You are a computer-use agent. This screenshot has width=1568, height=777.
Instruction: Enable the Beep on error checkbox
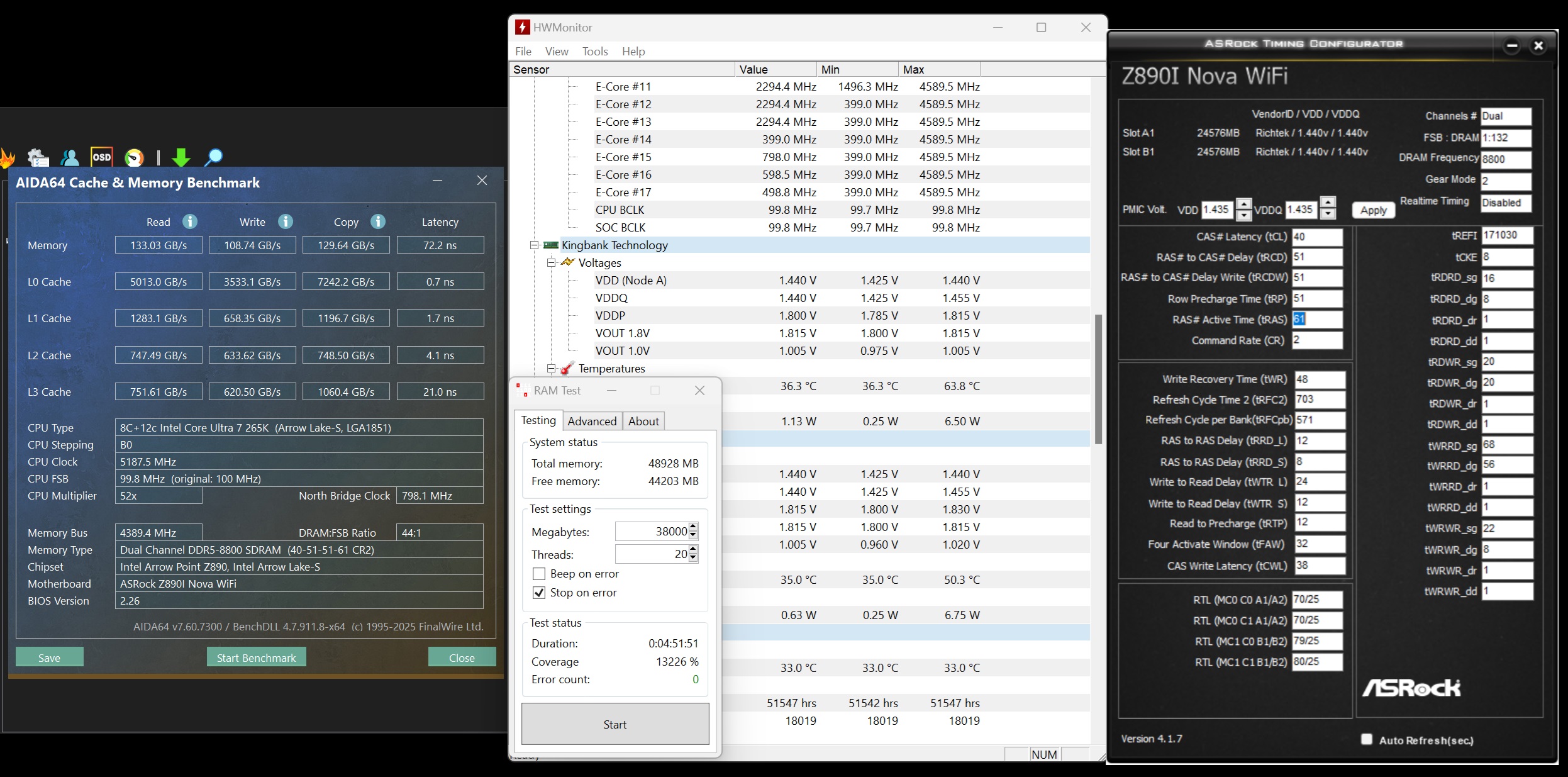click(539, 574)
